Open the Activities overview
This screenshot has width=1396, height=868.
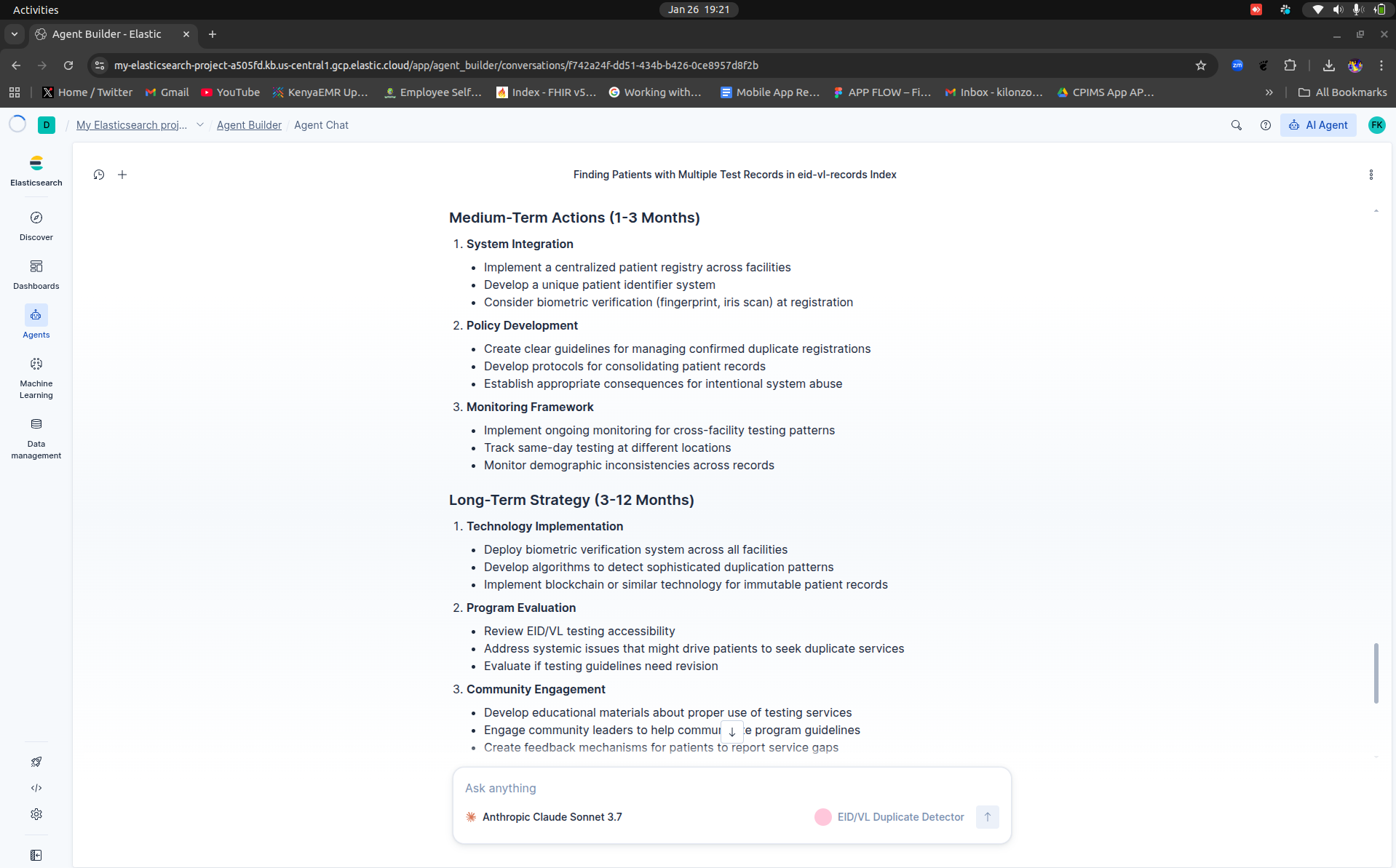[36, 9]
